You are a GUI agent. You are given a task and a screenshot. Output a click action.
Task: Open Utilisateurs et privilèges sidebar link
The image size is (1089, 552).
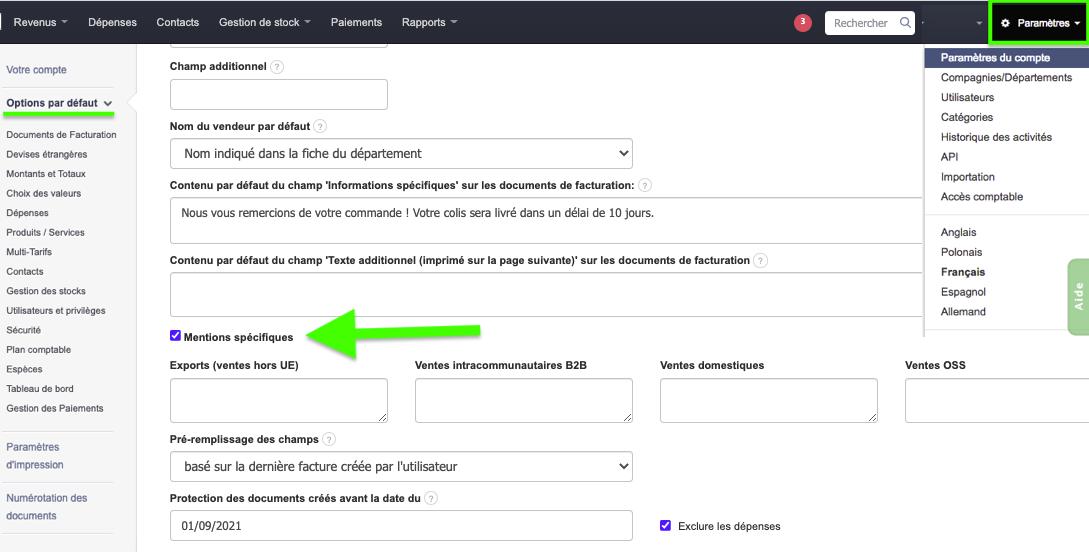tap(56, 310)
